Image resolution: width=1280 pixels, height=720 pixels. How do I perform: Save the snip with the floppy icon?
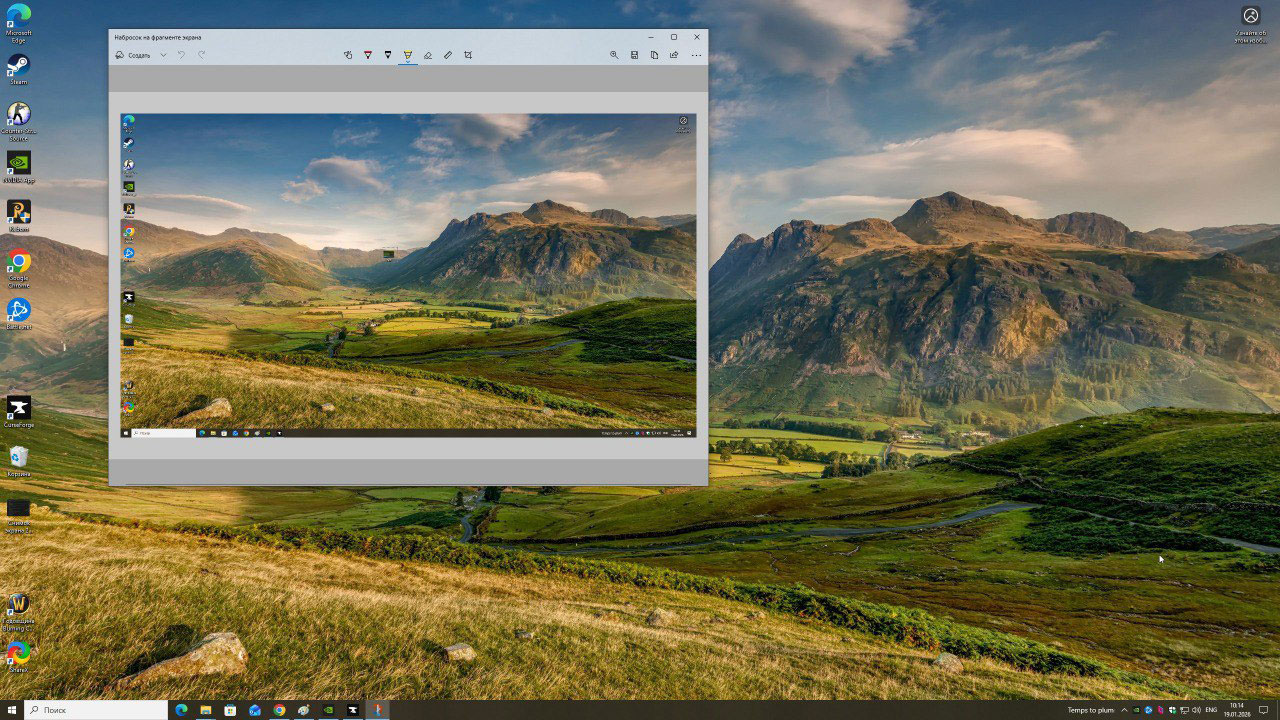coord(634,55)
